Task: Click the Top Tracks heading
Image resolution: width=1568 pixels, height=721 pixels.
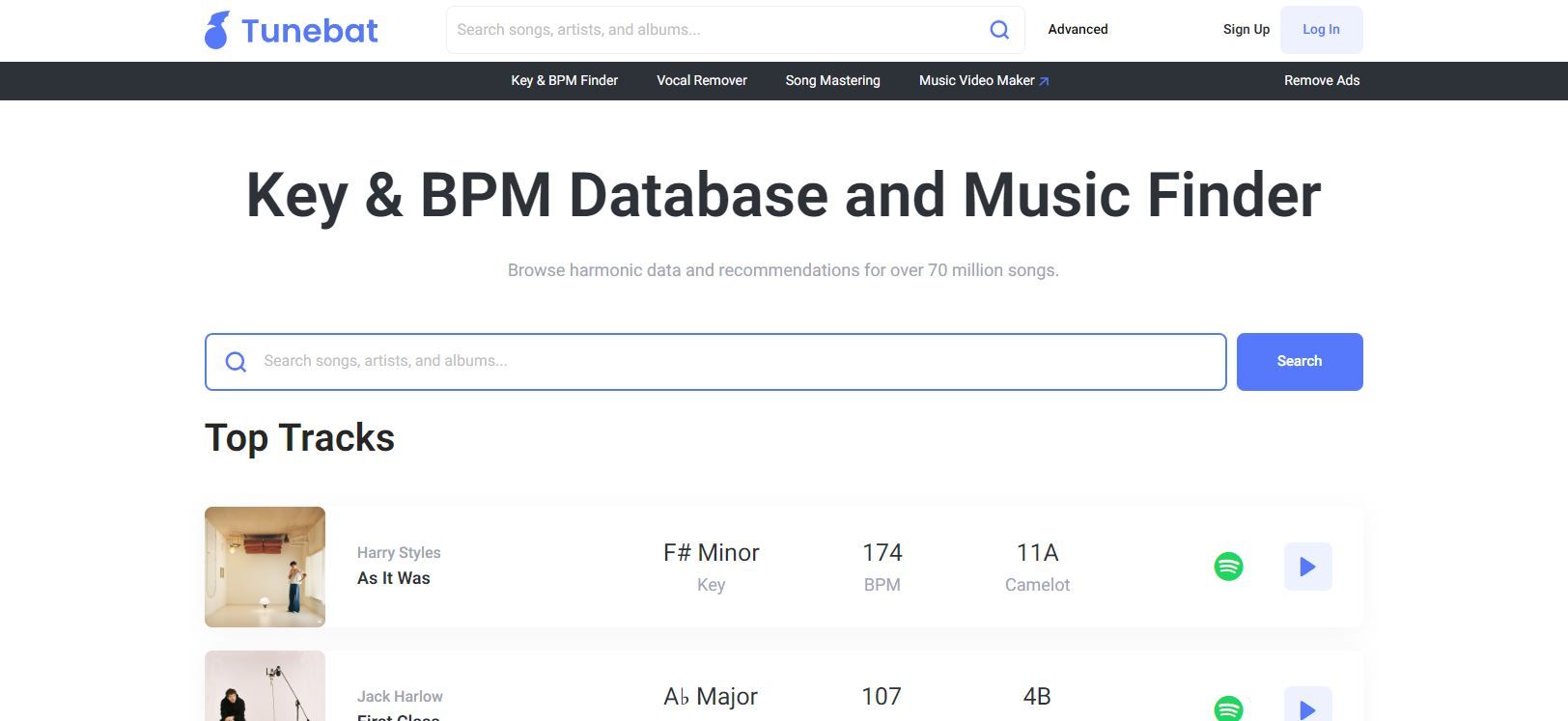Action: tap(299, 438)
